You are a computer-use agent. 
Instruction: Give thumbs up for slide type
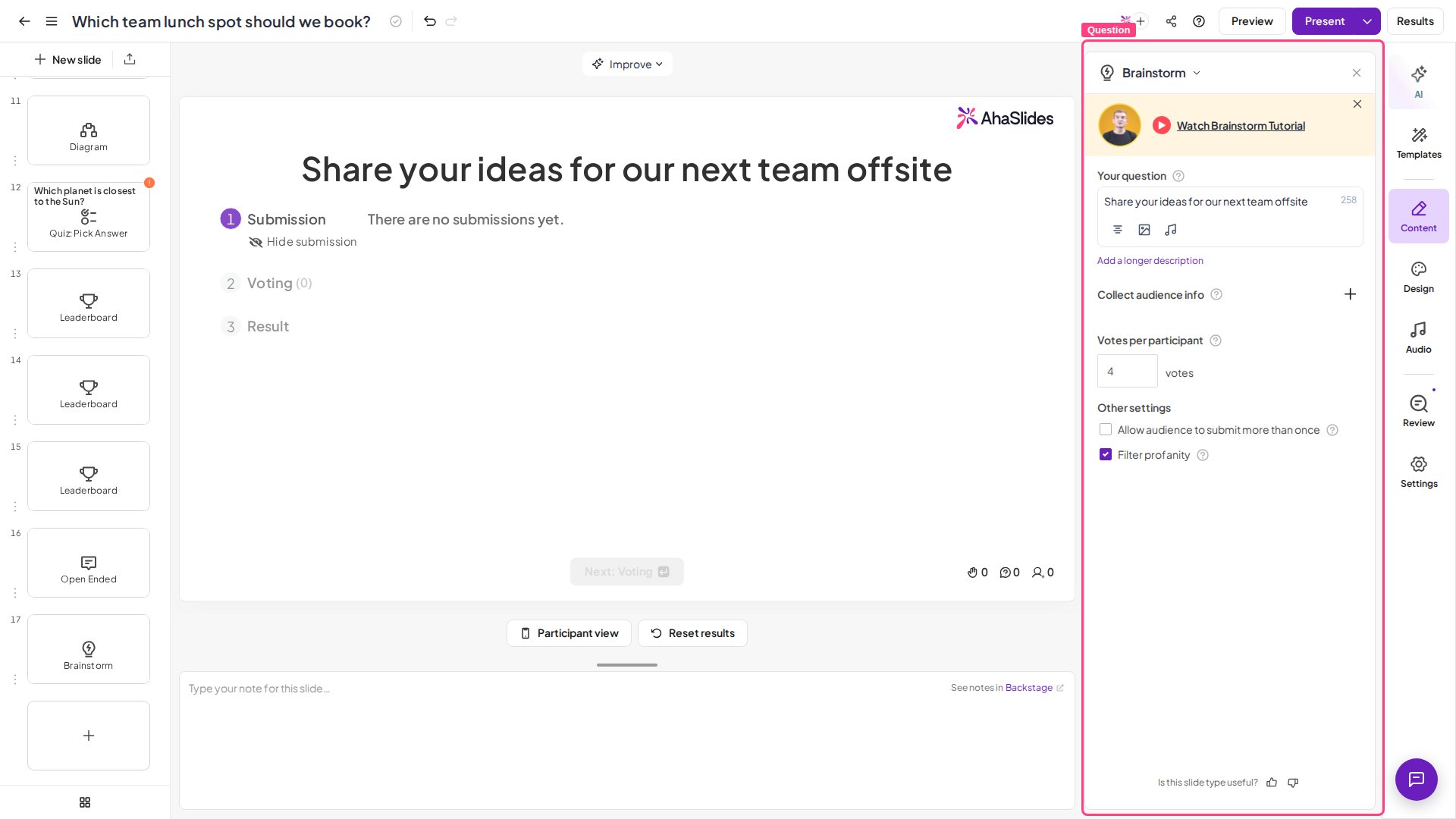click(1272, 783)
